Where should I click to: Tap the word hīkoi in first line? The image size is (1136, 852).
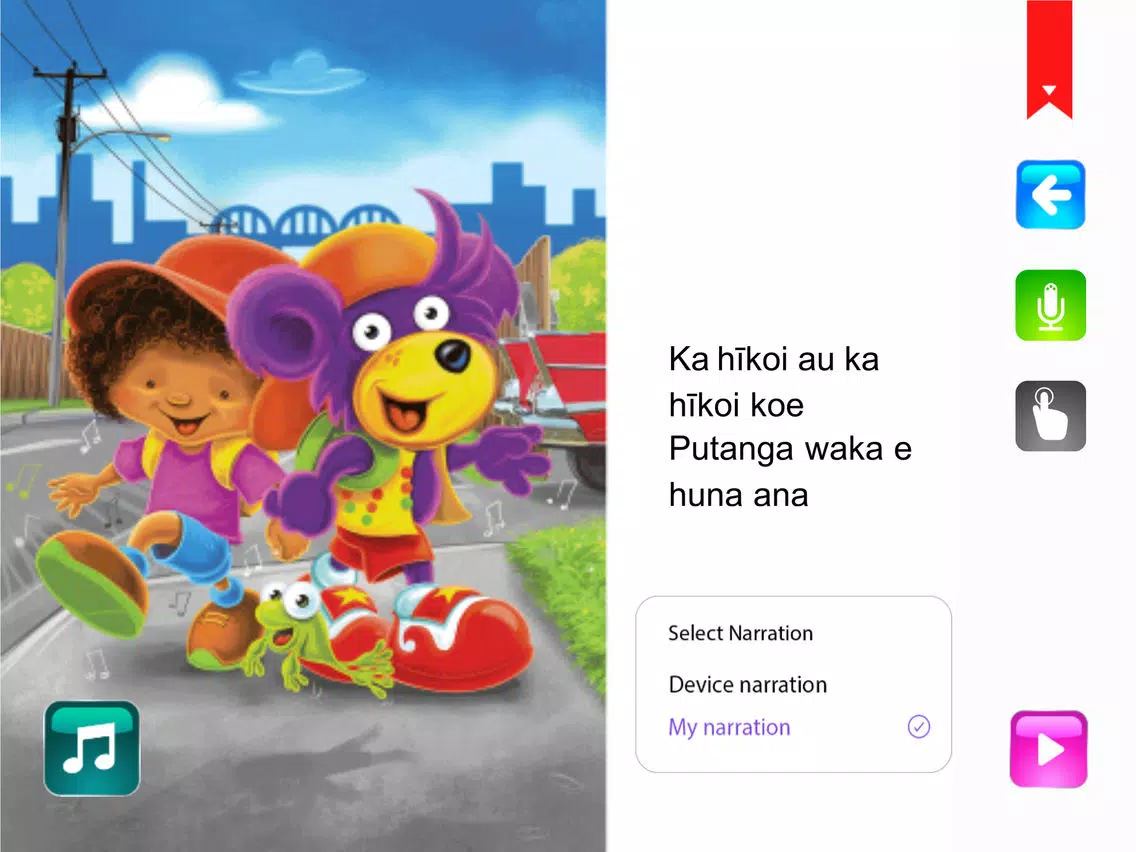tap(762, 359)
